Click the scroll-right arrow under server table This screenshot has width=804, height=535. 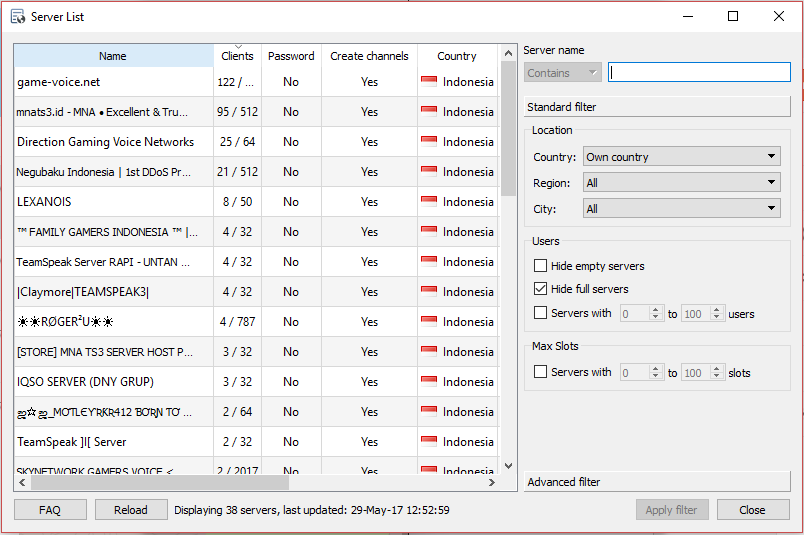tap(492, 482)
